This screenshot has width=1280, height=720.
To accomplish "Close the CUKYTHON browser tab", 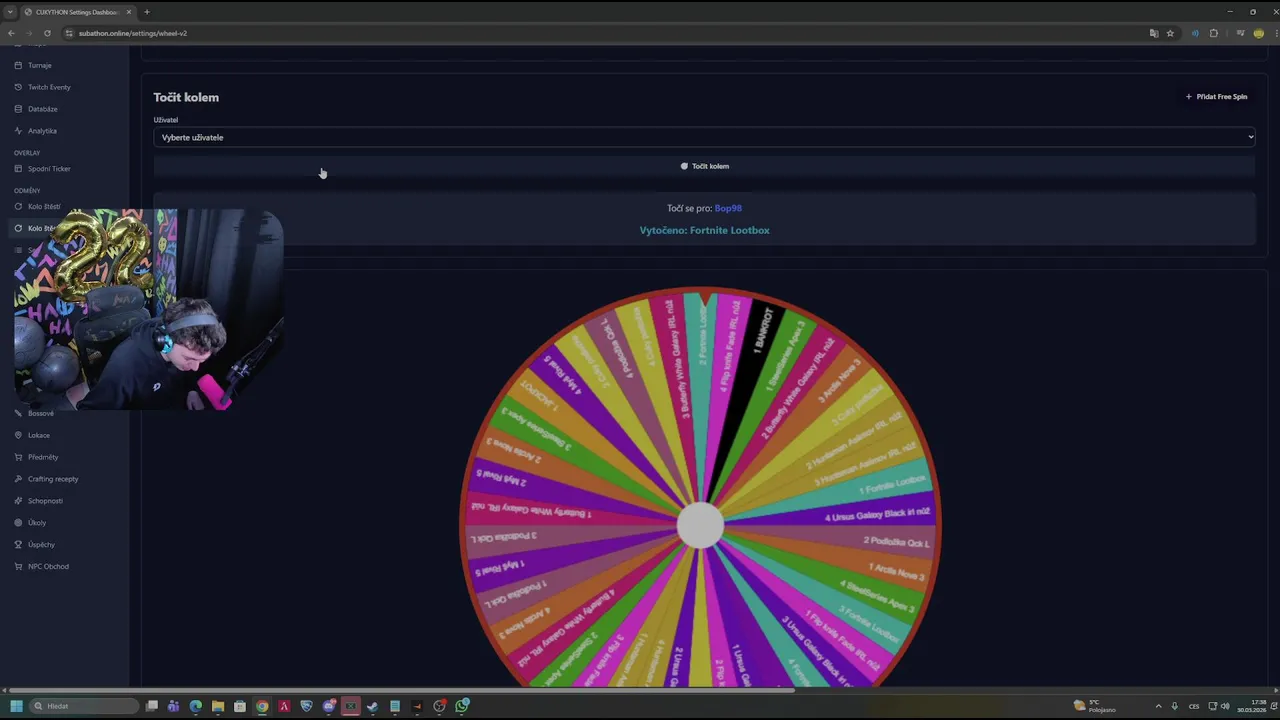I will (x=128, y=12).
